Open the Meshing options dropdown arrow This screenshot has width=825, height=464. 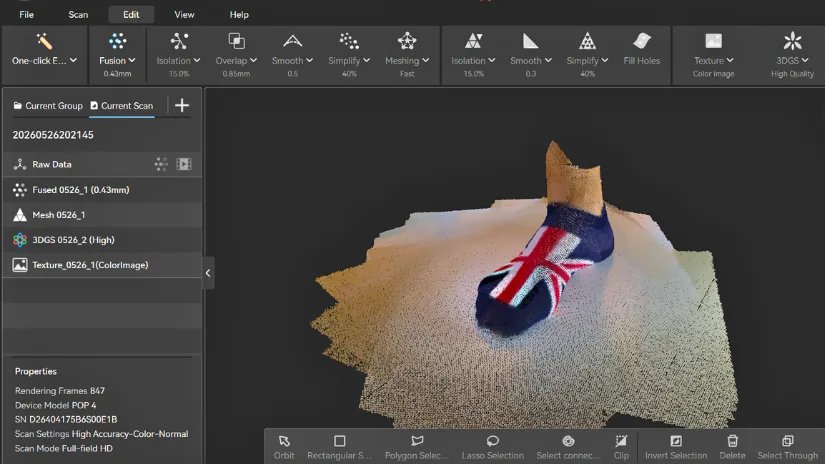click(x=426, y=60)
